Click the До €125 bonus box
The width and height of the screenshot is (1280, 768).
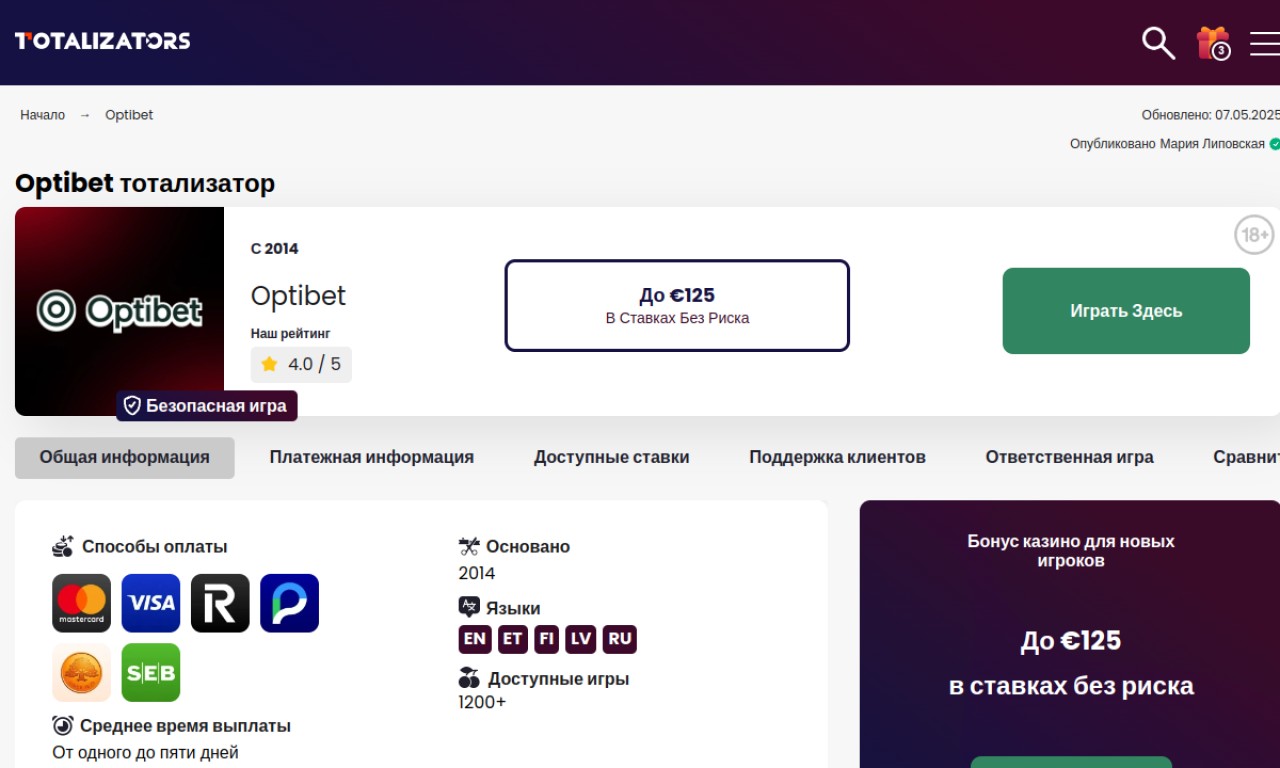coord(677,306)
